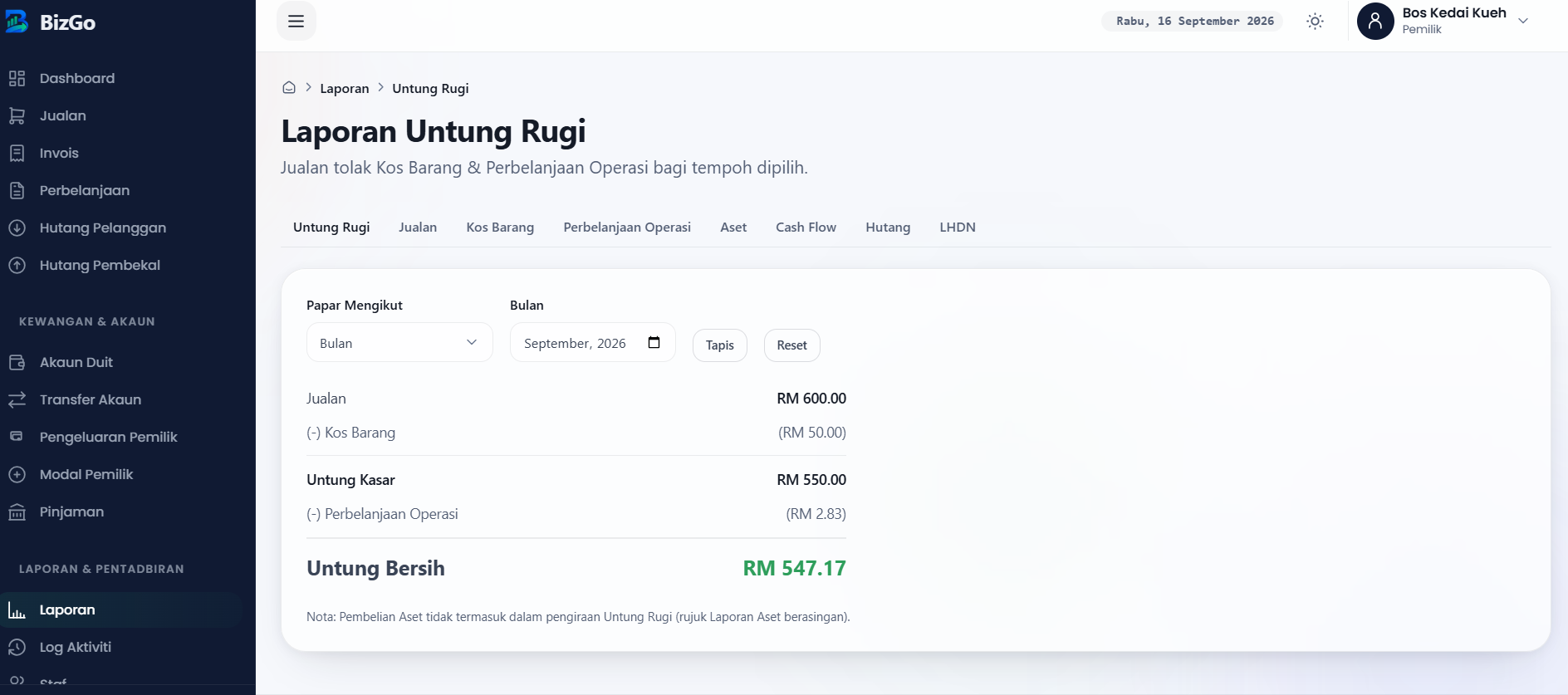Viewport: 1568px width, 695px height.
Task: Select the RM 600.00 Jualan amount
Action: [x=811, y=399]
